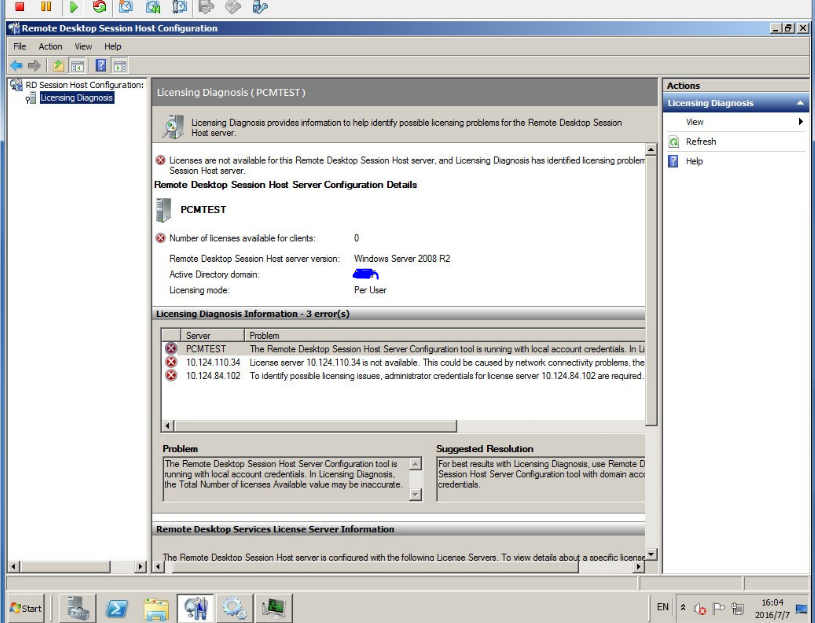Viewport: 815px width, 623px height.
Task: Click the muted volume tray icon
Action: coord(700,608)
